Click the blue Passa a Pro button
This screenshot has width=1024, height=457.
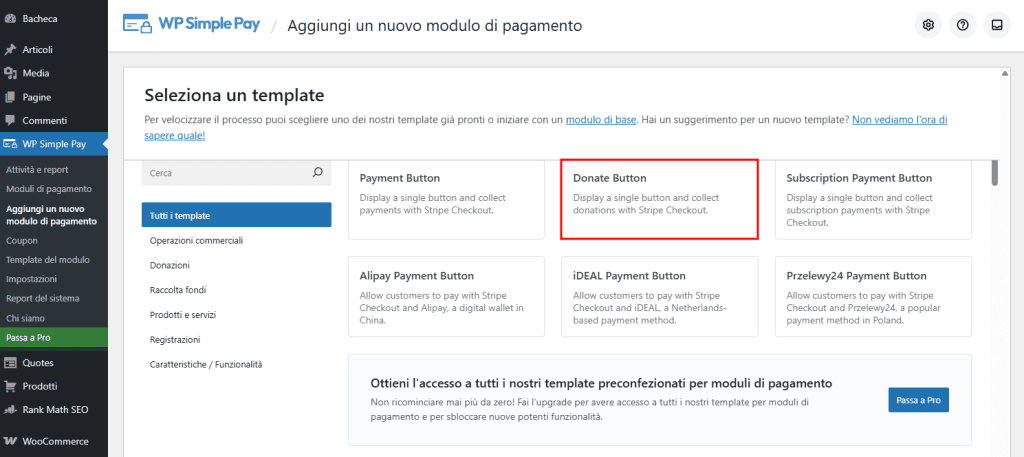pyautogui.click(x=918, y=400)
